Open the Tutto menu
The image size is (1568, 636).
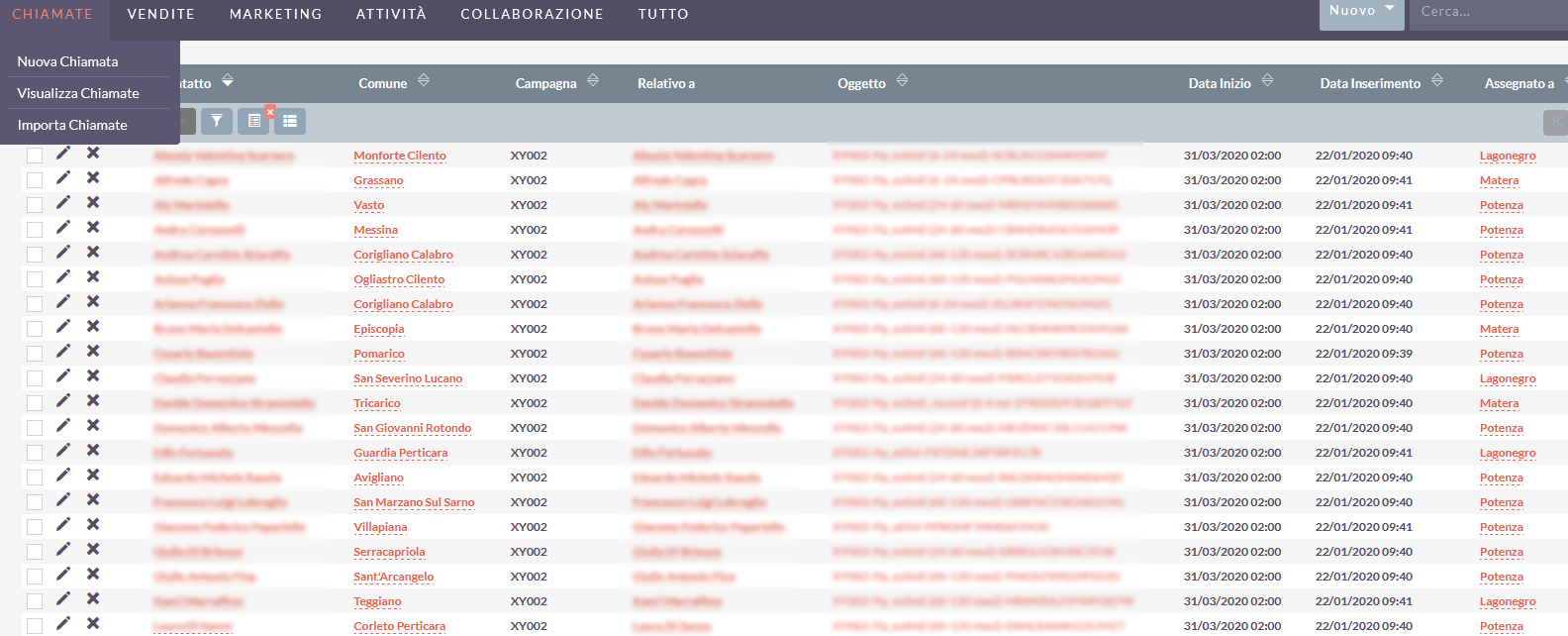[x=663, y=14]
